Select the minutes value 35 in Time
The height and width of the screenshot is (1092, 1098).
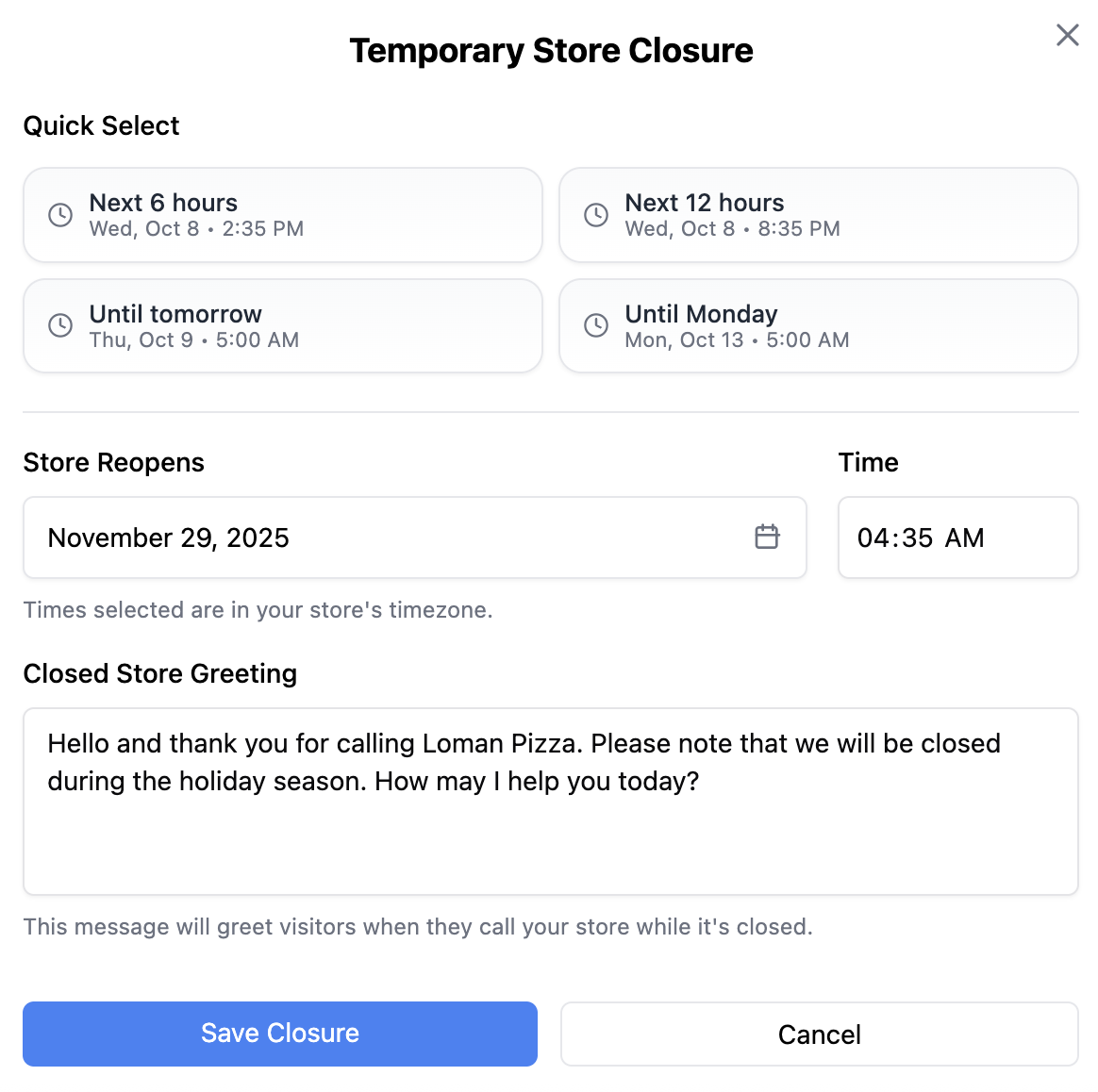point(915,538)
